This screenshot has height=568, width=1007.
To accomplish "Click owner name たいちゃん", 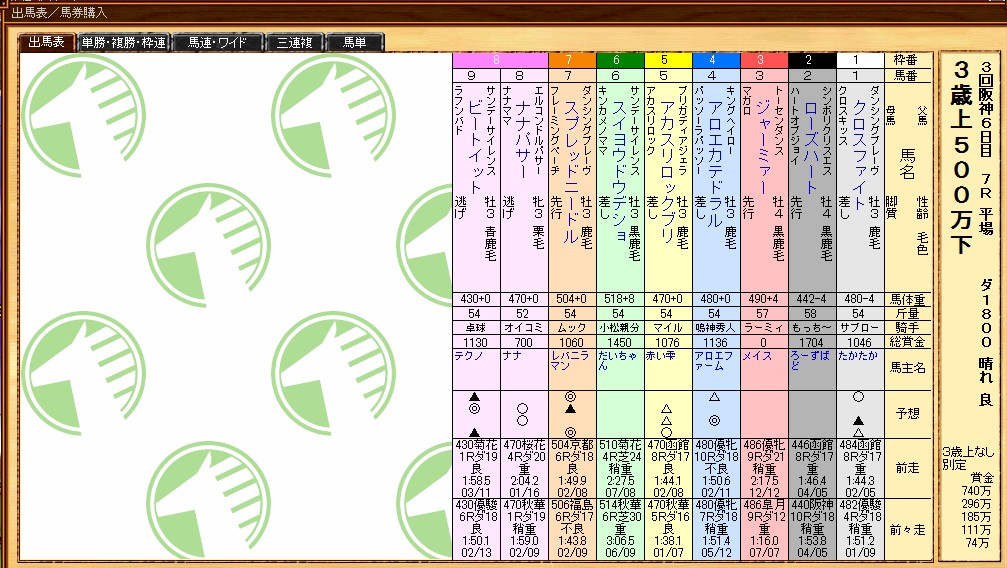I will pyautogui.click(x=617, y=360).
